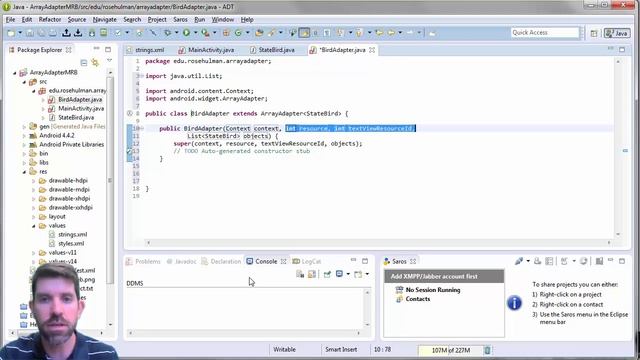Image resolution: width=640 pixels, height=360 pixels.
Task: Click Collapse All in Package Explorer
Action: coord(84,62)
